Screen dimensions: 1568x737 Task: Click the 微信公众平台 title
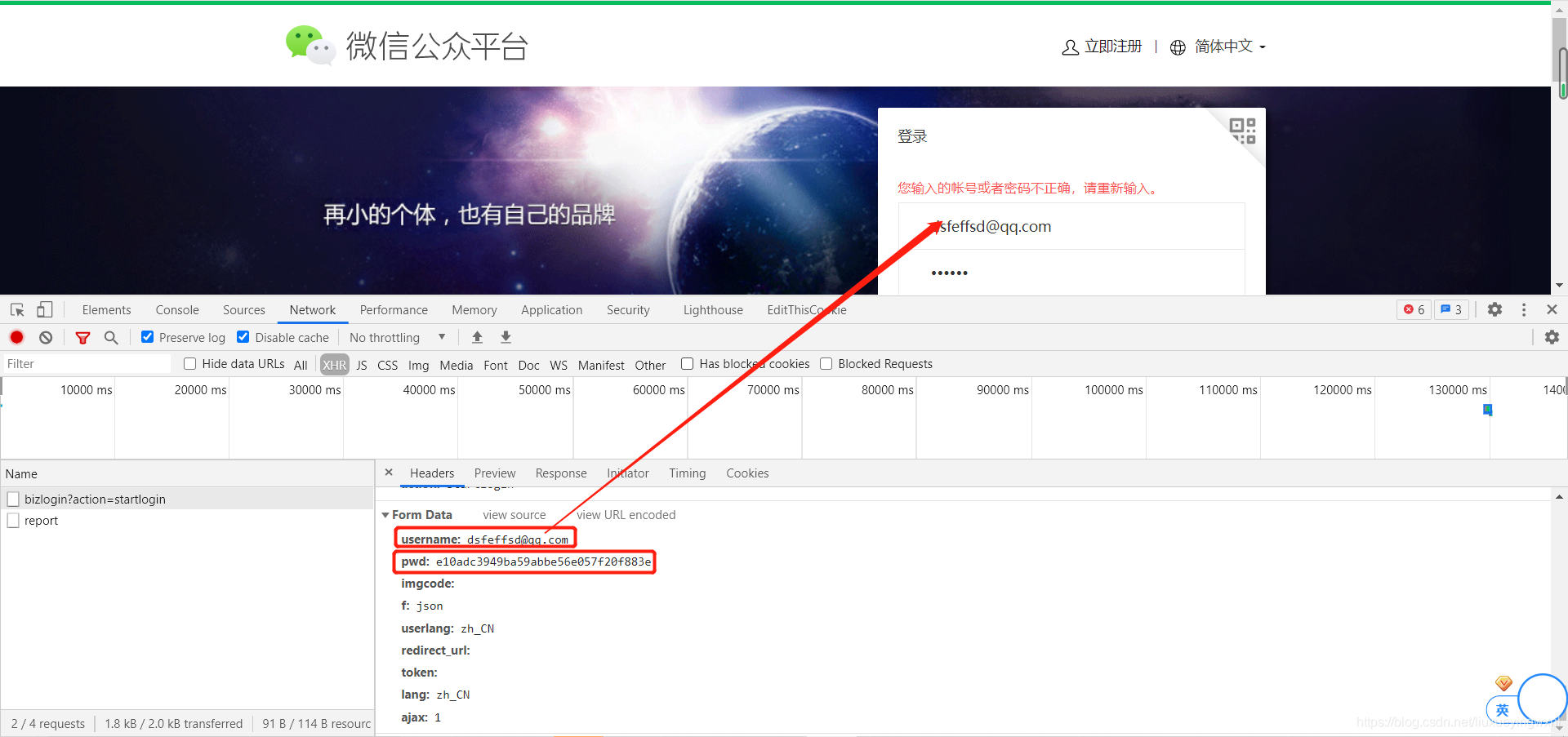[x=437, y=46]
